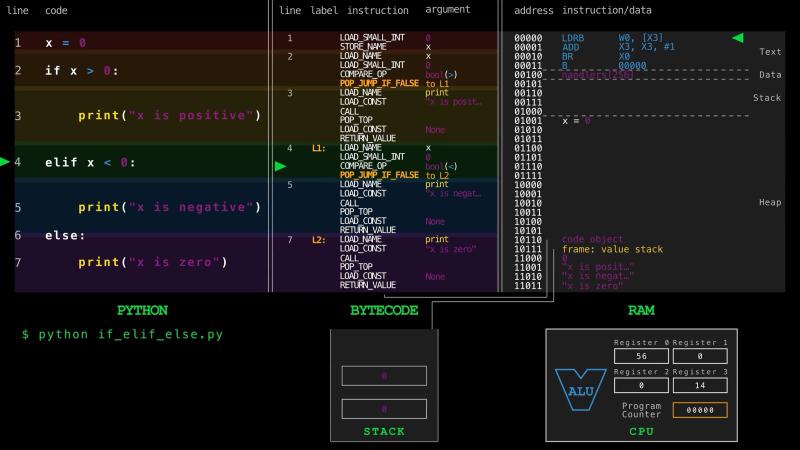Click the BYTECODE panel heading

pos(384,310)
